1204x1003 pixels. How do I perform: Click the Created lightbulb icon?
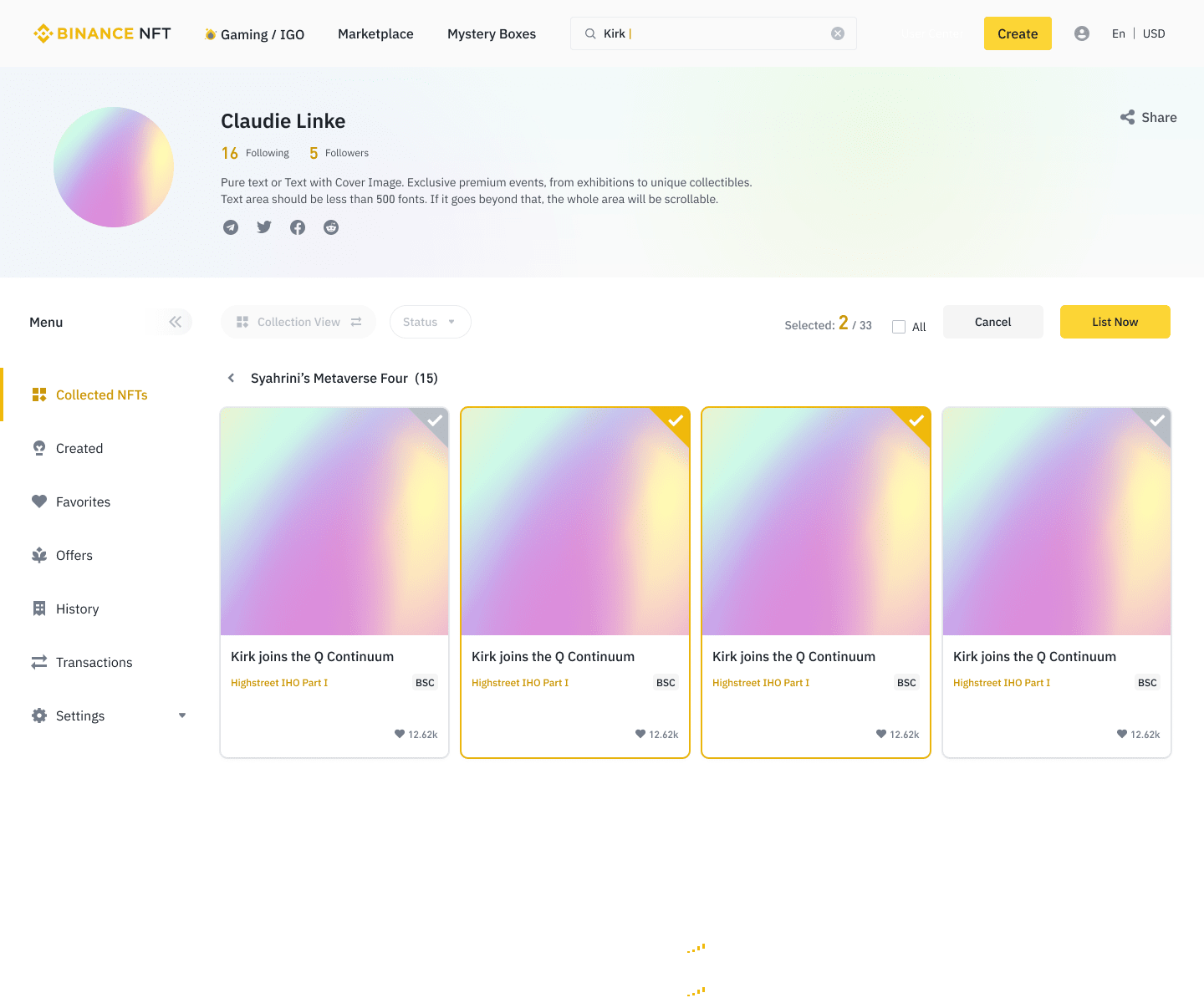click(x=39, y=448)
